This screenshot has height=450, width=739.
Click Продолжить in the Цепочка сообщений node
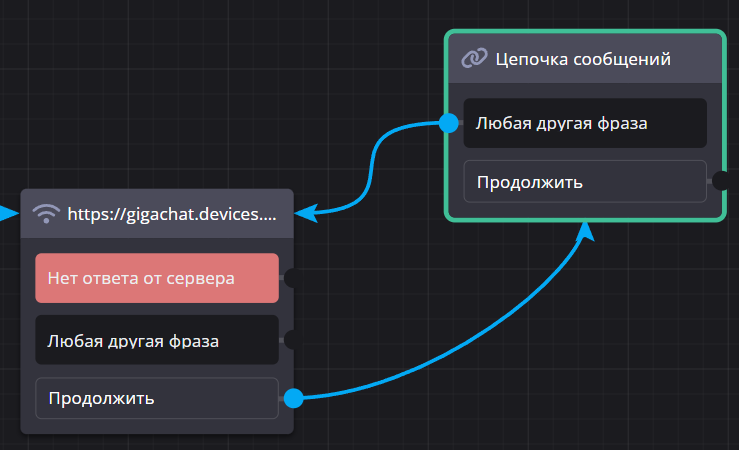tap(585, 182)
